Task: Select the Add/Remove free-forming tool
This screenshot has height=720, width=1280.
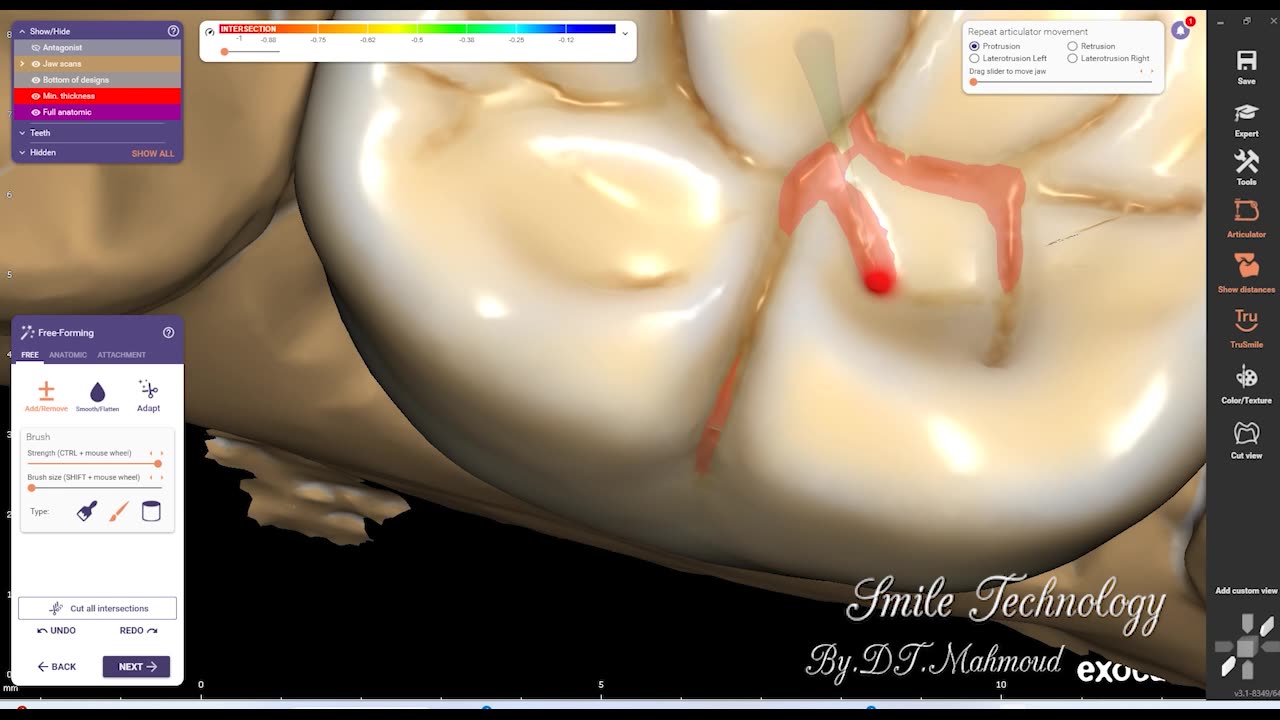Action: [x=46, y=396]
